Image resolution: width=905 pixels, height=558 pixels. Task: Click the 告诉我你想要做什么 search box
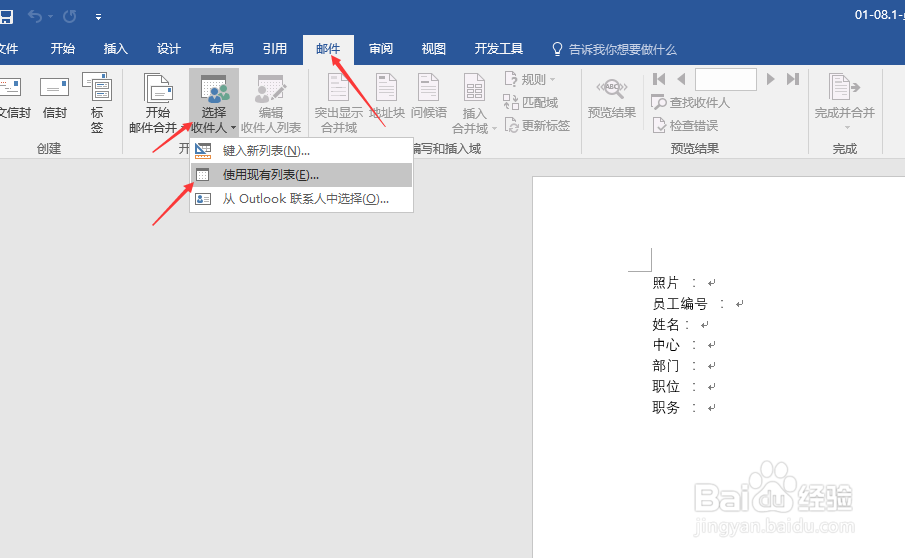615,50
